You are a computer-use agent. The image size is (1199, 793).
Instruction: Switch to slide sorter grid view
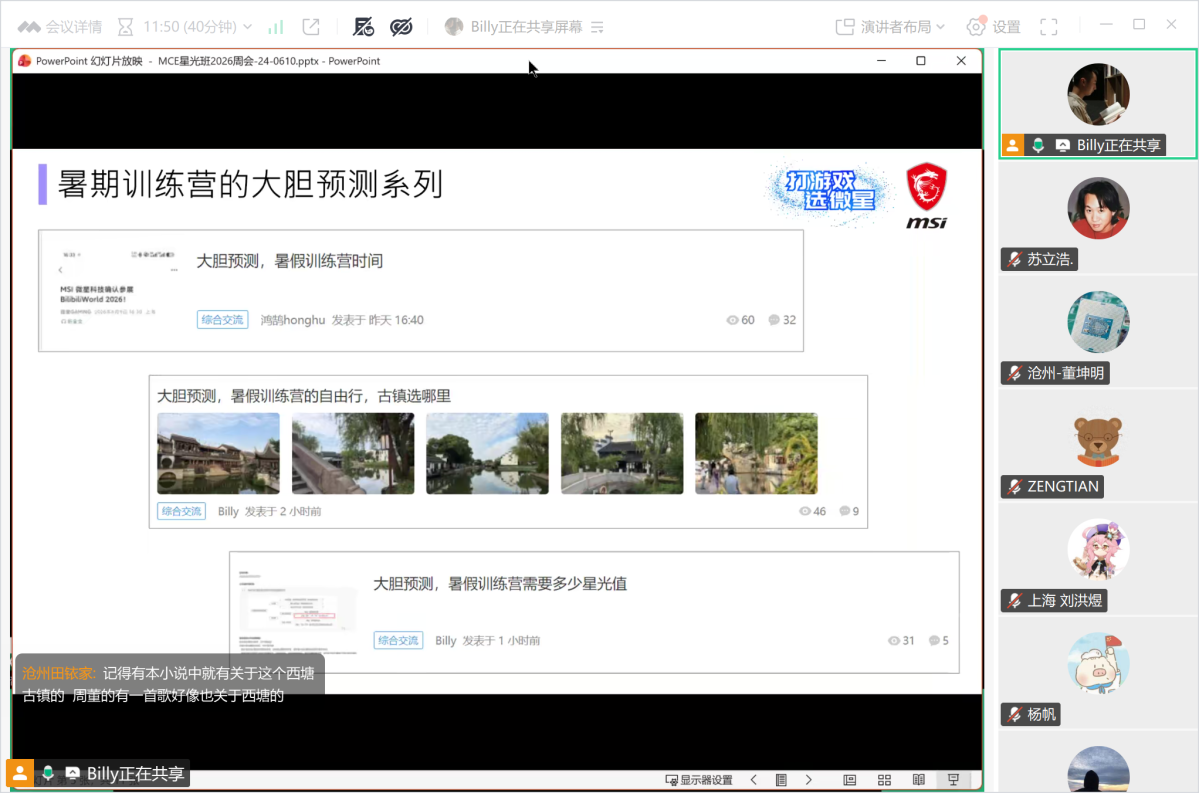tap(885, 780)
